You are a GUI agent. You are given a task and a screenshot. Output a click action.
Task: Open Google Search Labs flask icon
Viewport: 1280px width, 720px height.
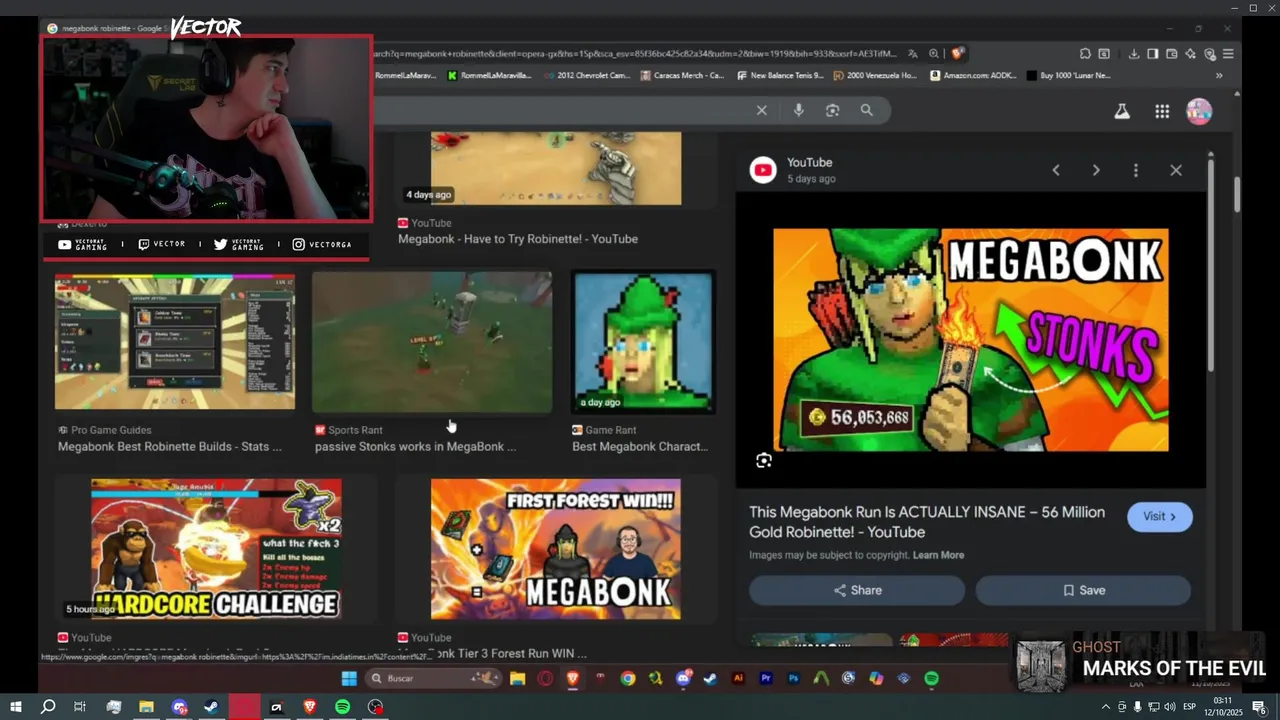point(1122,112)
